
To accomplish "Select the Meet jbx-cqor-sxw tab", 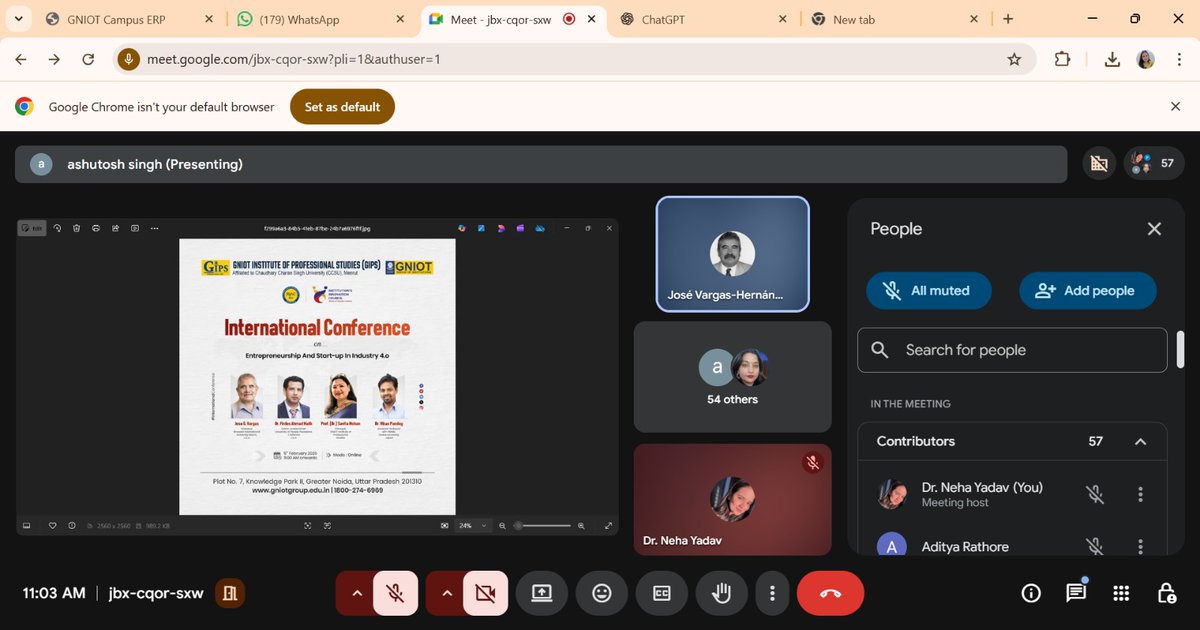I will tap(511, 19).
